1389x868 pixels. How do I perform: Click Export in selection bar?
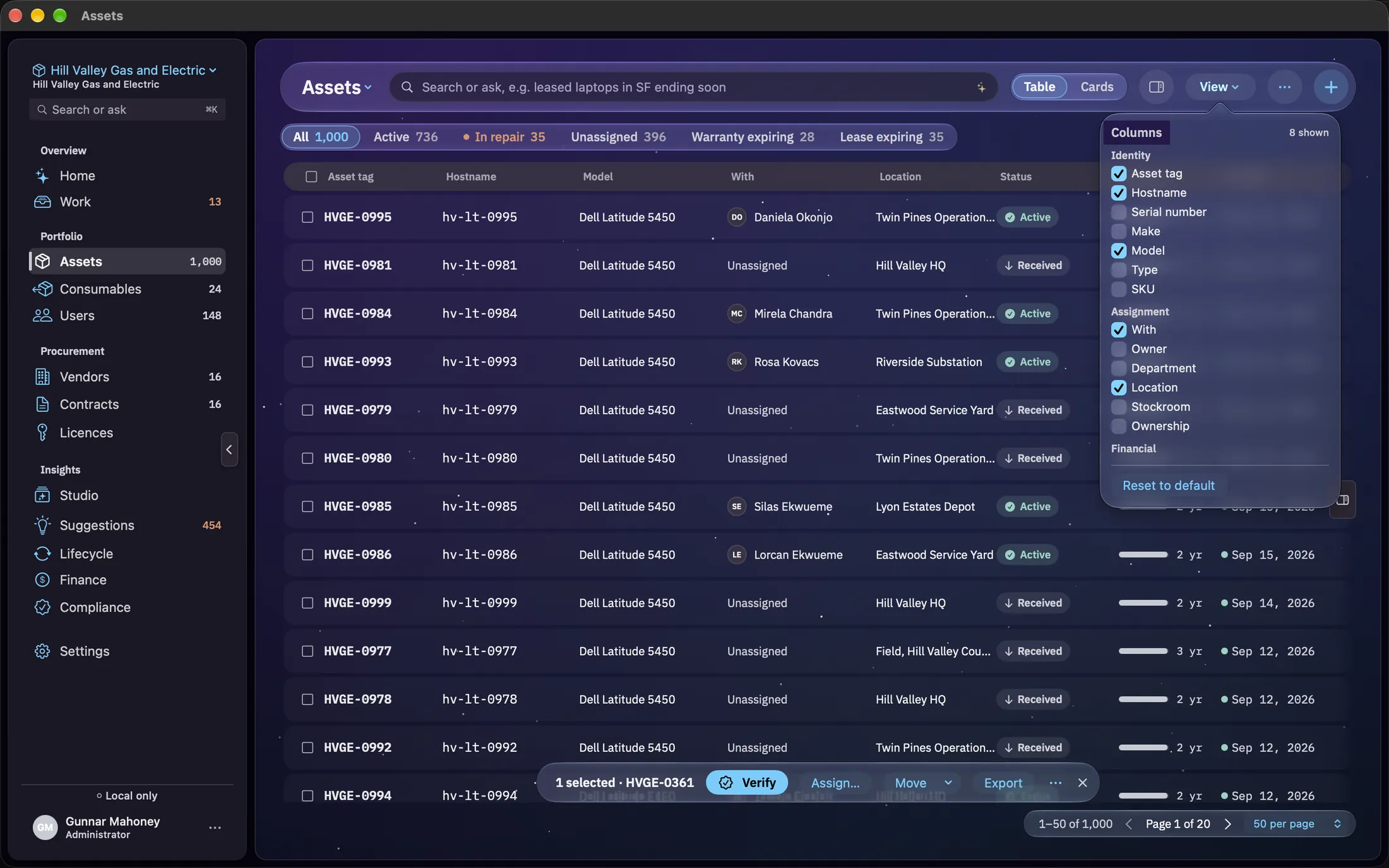pos(1003,783)
